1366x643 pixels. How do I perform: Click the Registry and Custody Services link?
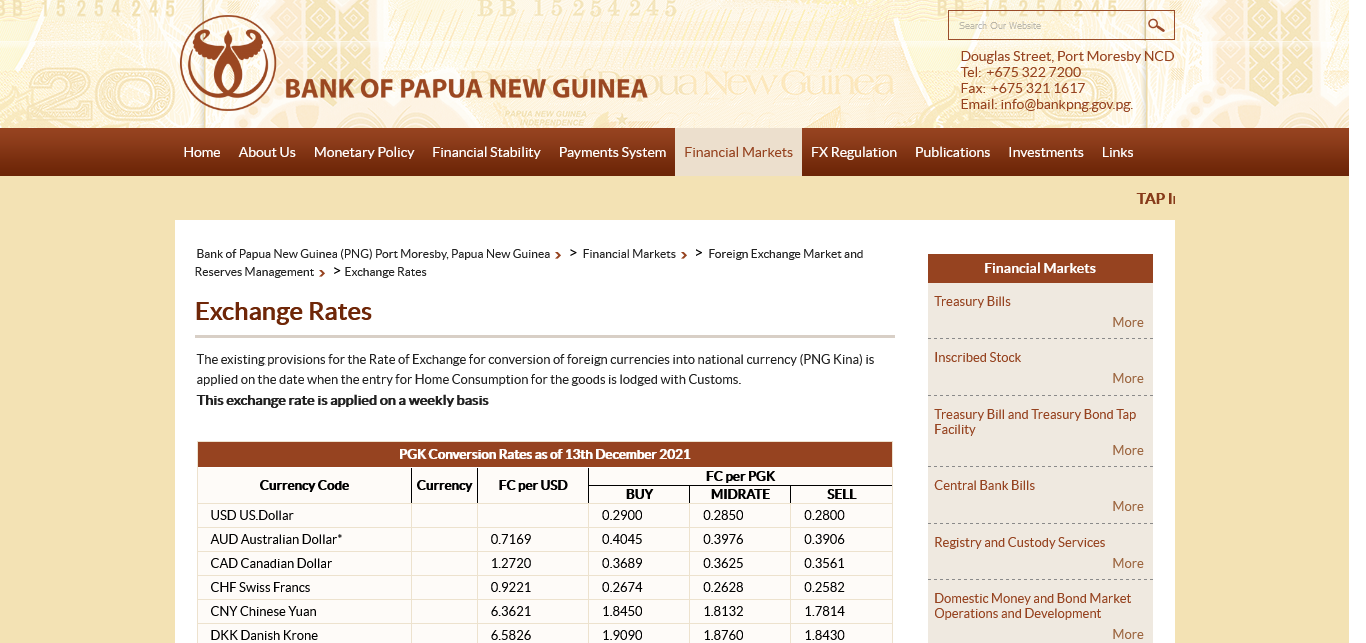1019,542
